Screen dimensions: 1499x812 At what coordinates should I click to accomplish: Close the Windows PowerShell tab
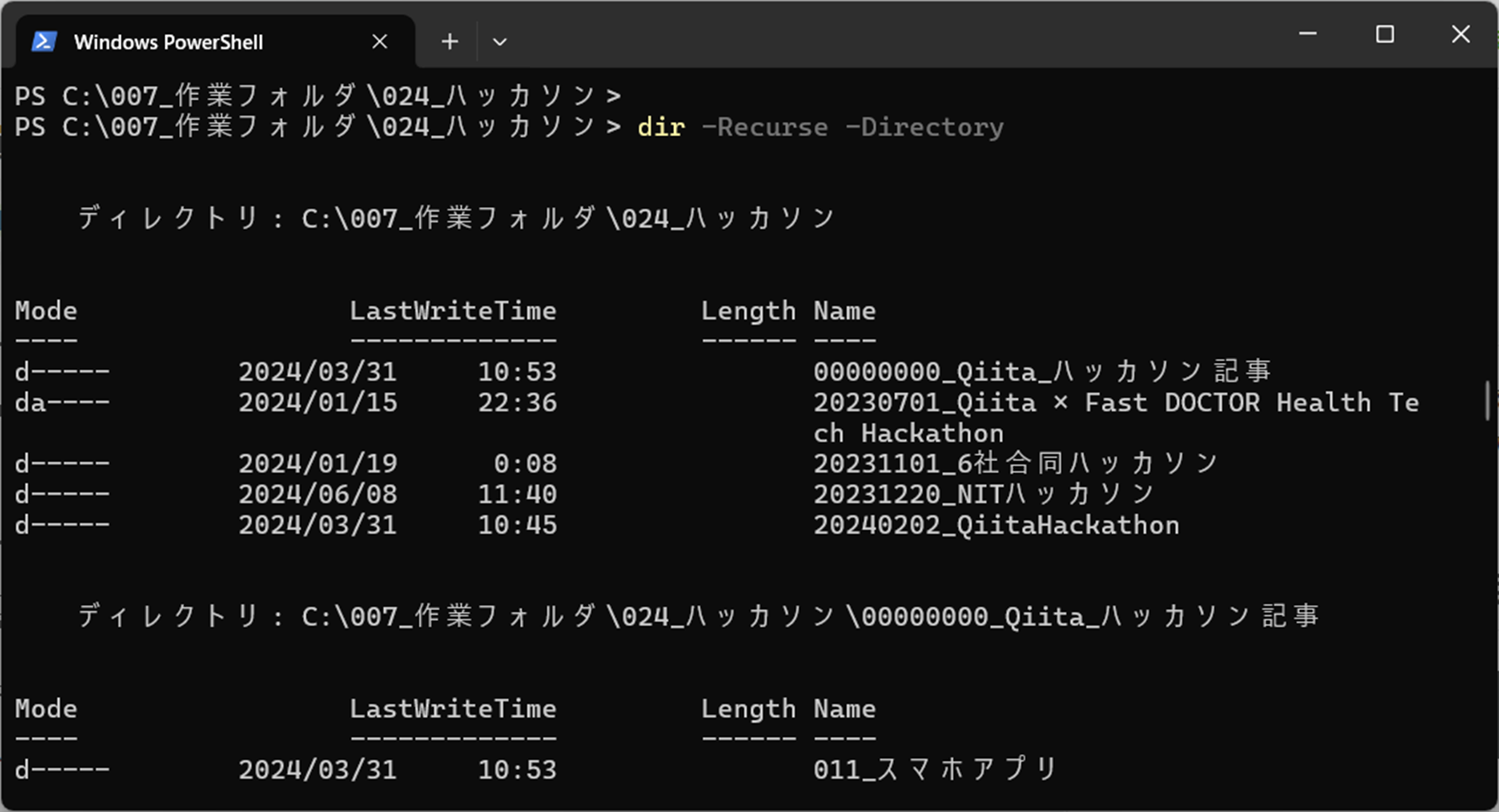click(x=379, y=41)
